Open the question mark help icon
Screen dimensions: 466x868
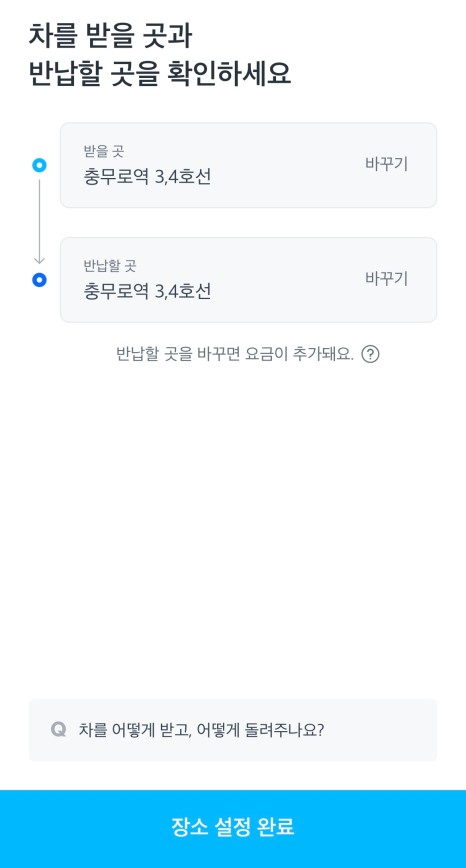[x=370, y=354]
